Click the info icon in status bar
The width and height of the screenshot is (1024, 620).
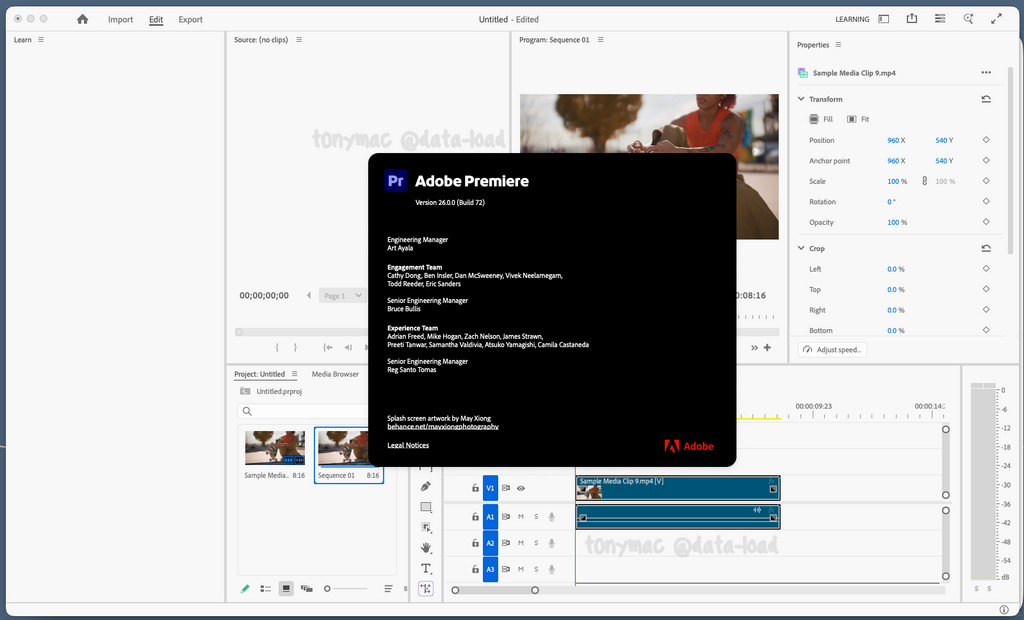pos(1004,610)
